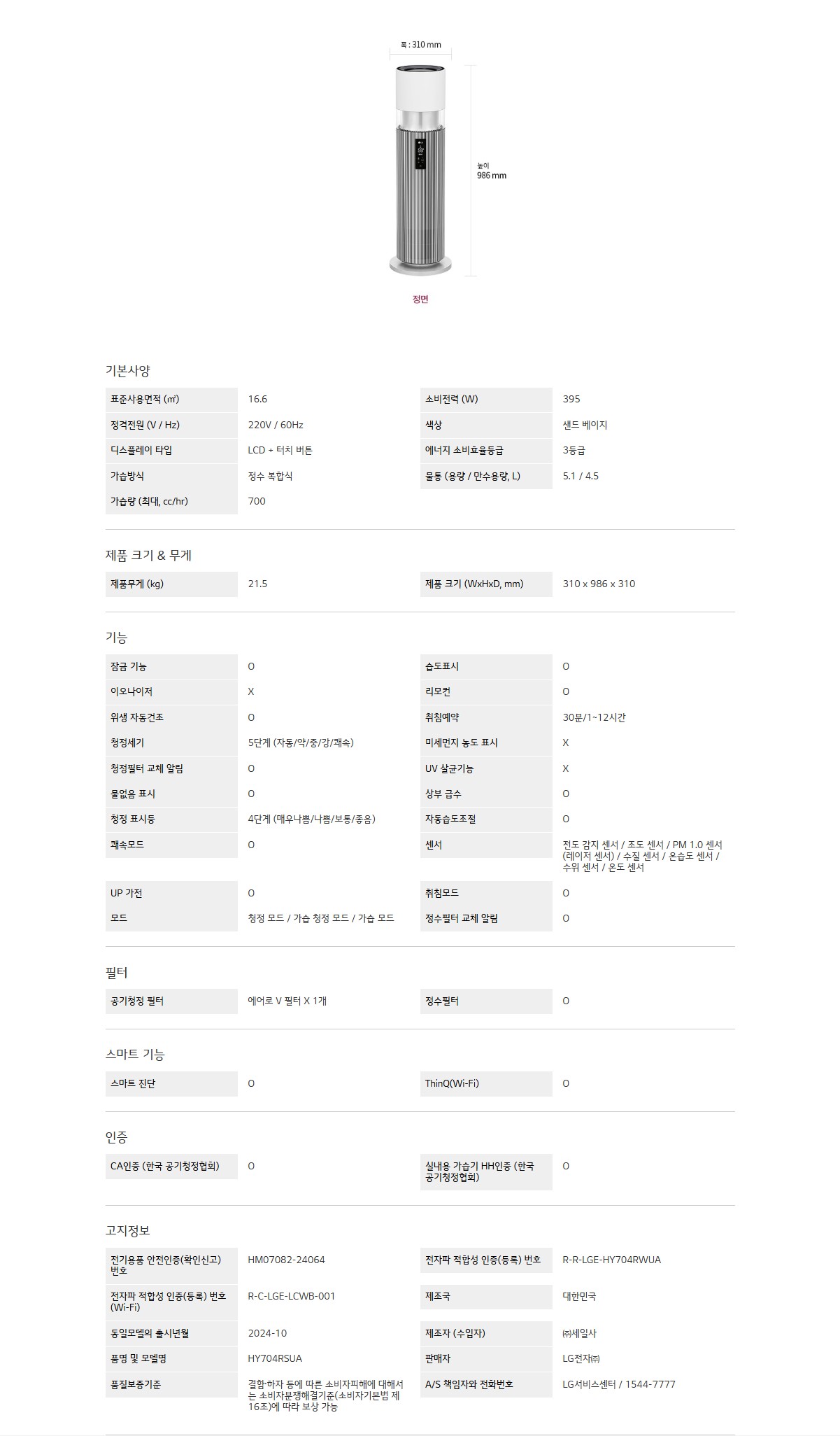Click the 고지정보 section heading
Screen dimensions: 840x1436
[127, 1231]
